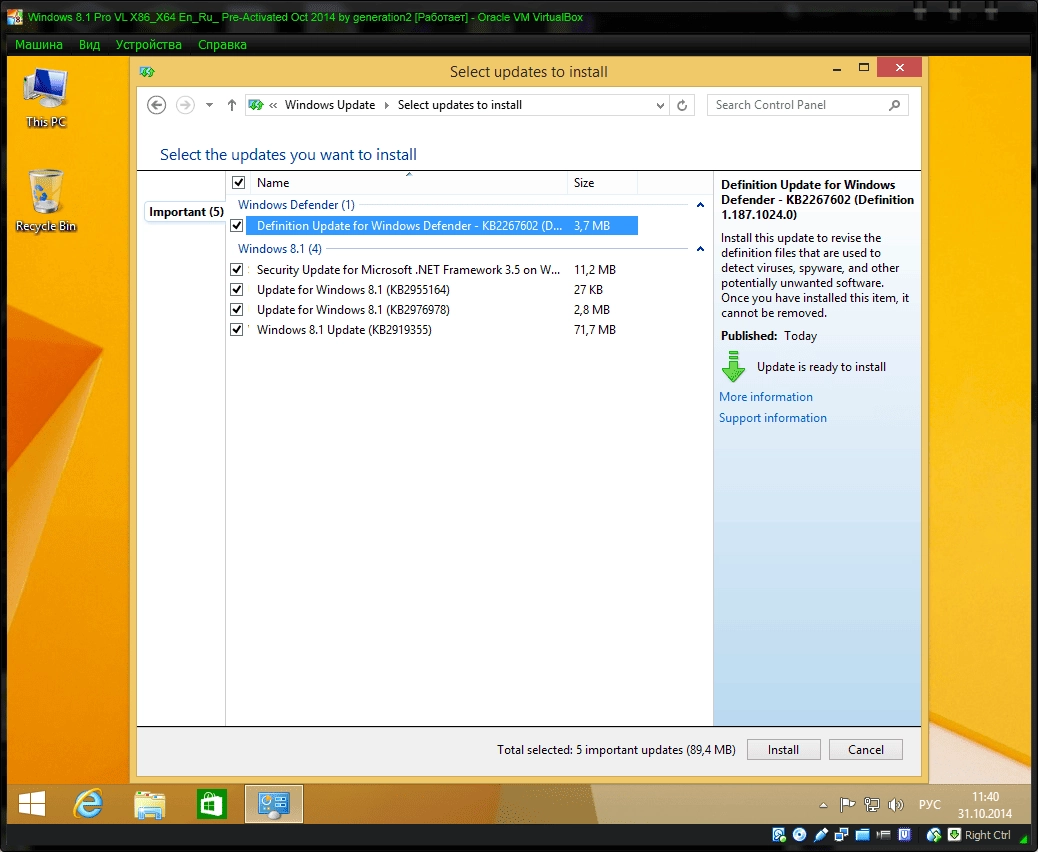
Task: Uncheck Windows 8.1 Update KB2919355
Action: coord(236,329)
